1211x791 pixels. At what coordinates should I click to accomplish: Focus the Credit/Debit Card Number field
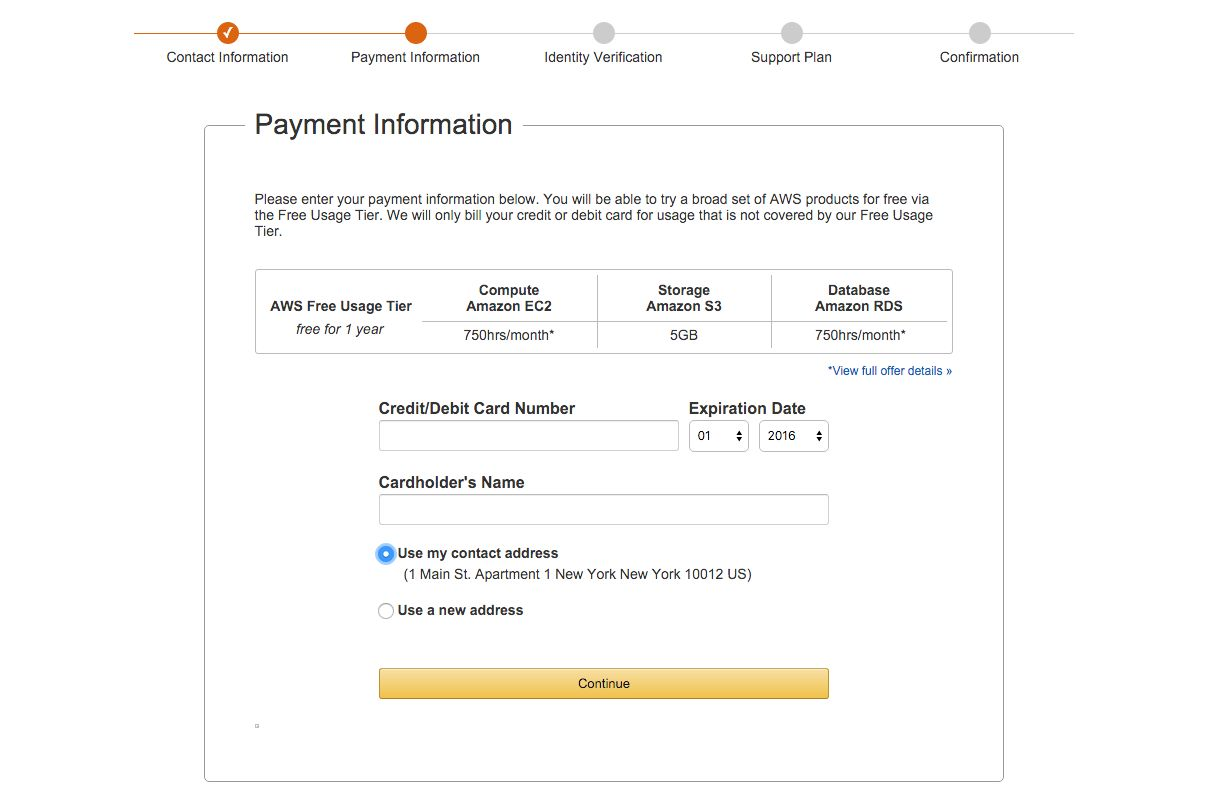(528, 436)
